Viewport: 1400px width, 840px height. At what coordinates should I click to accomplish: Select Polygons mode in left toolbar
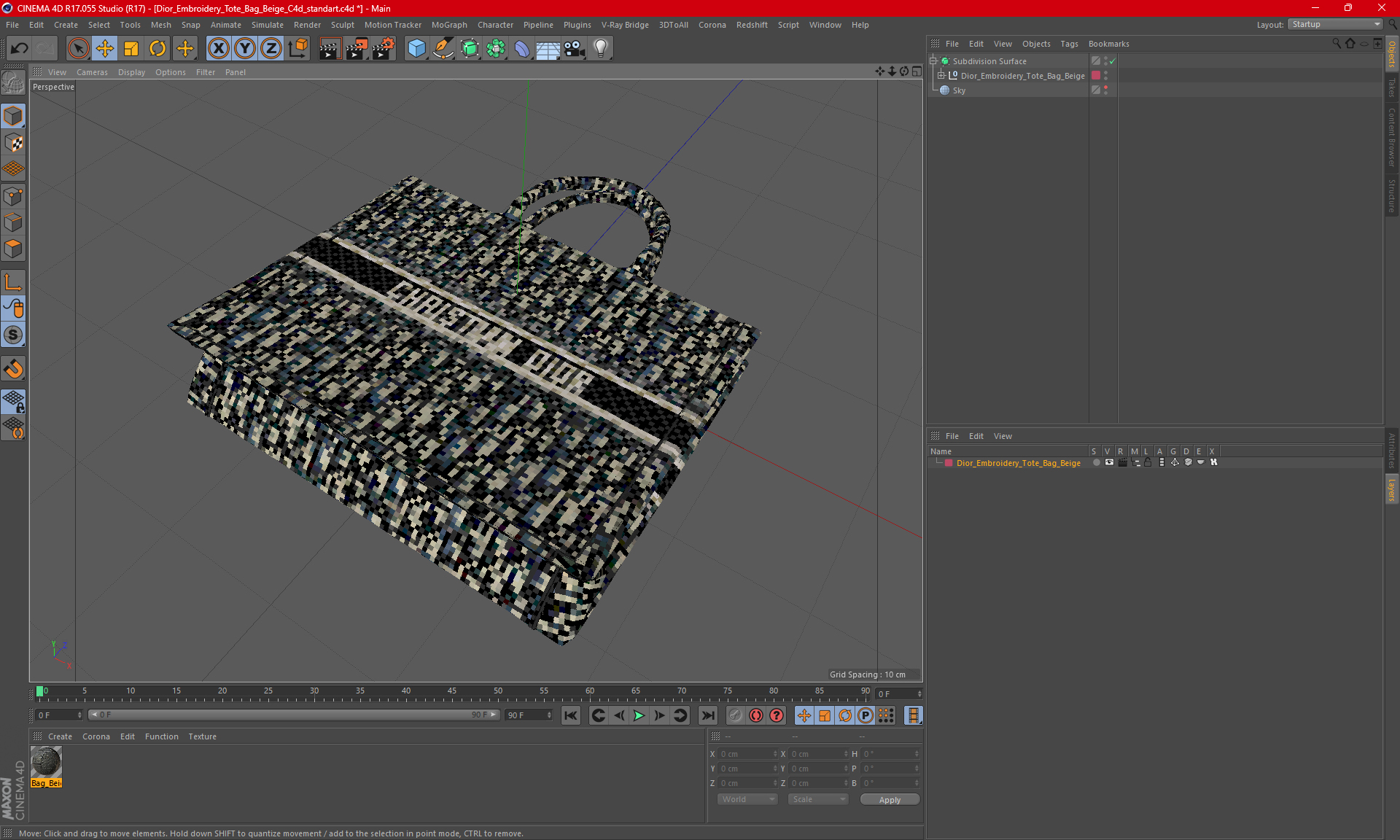click(13, 249)
